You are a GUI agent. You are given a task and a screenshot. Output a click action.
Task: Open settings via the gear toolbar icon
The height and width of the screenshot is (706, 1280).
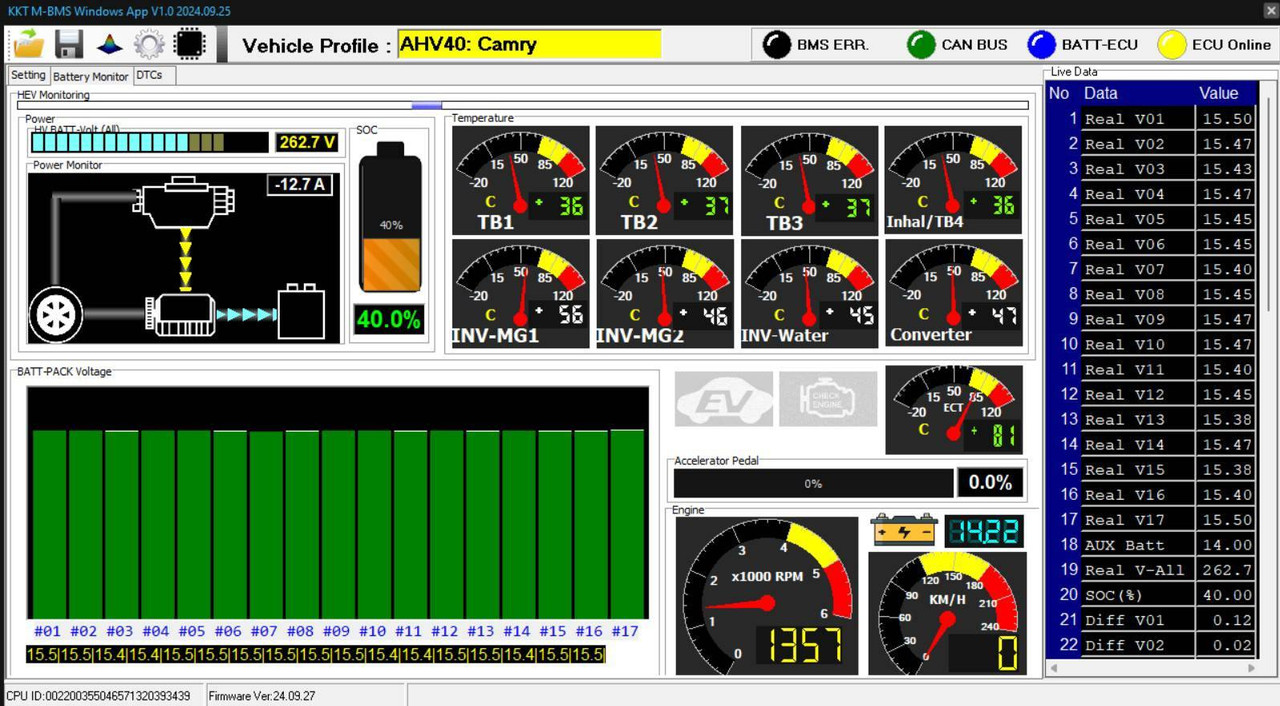(x=149, y=44)
